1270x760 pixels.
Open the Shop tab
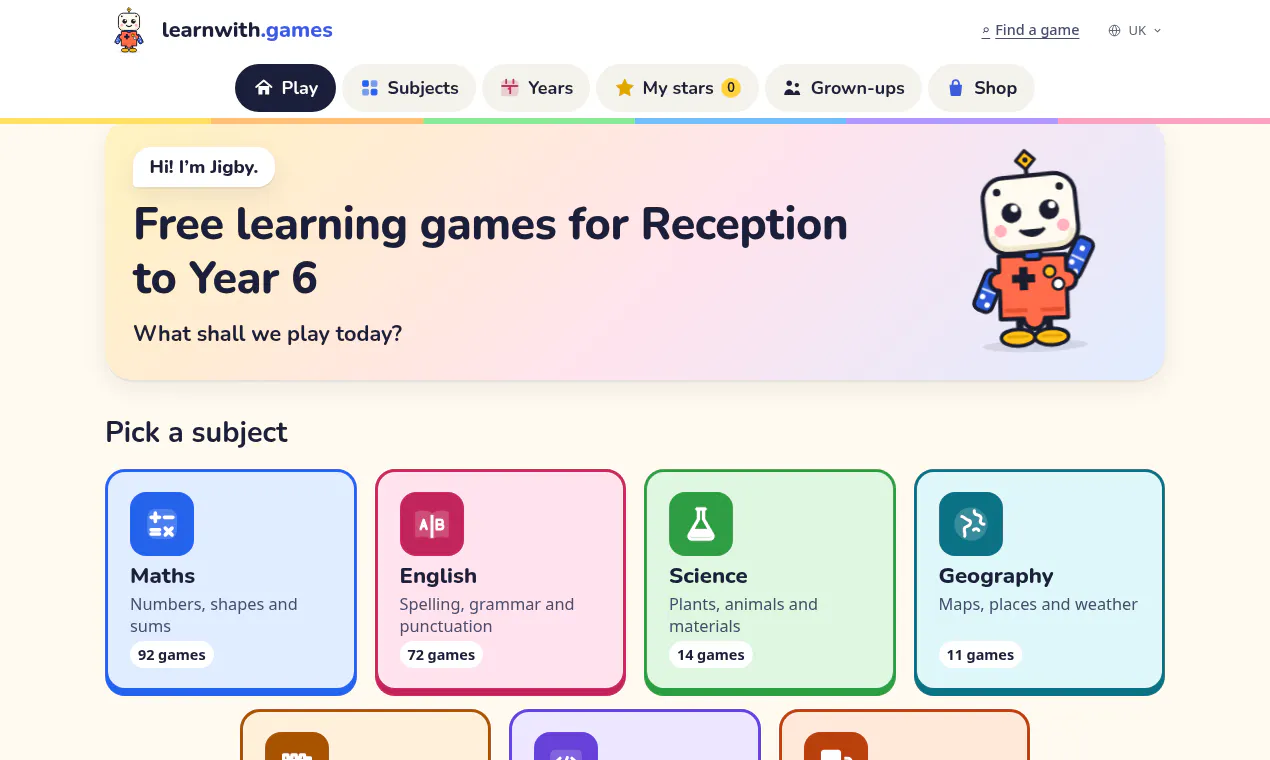981,88
